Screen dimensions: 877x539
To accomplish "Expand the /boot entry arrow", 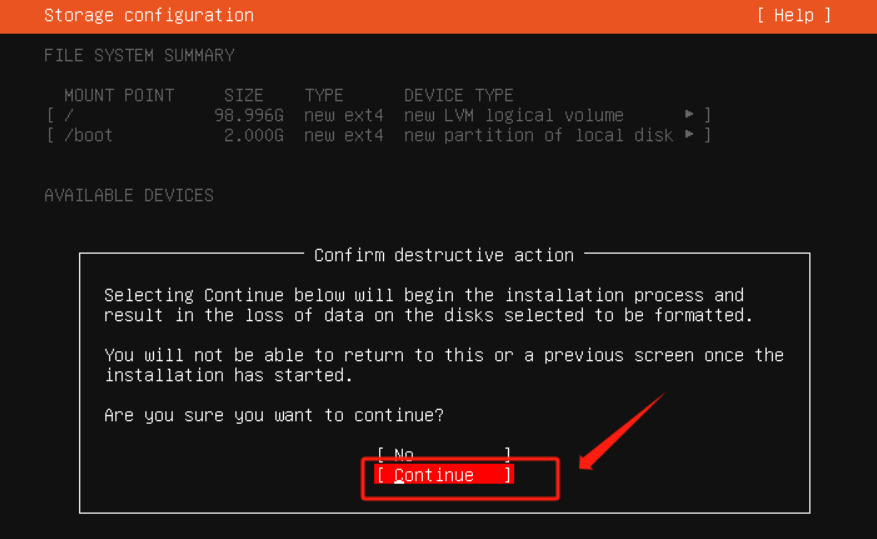I will pos(690,135).
